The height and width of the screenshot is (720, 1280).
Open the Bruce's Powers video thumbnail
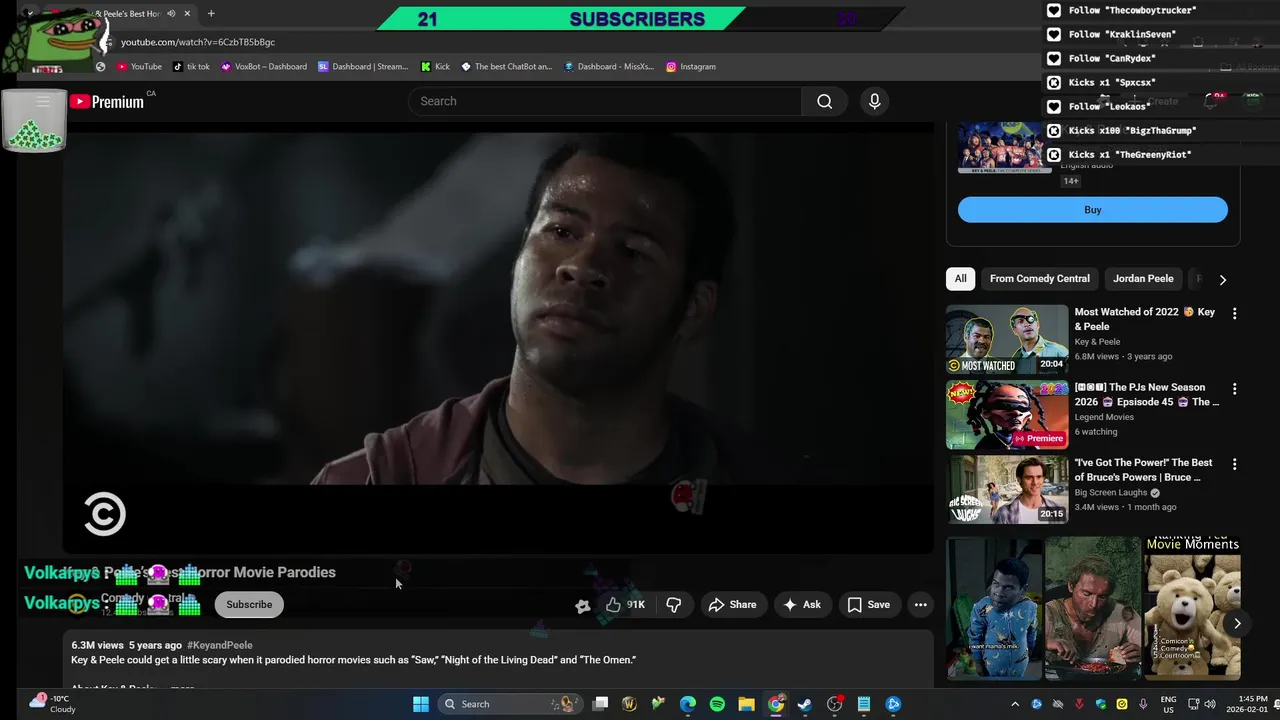click(1007, 490)
